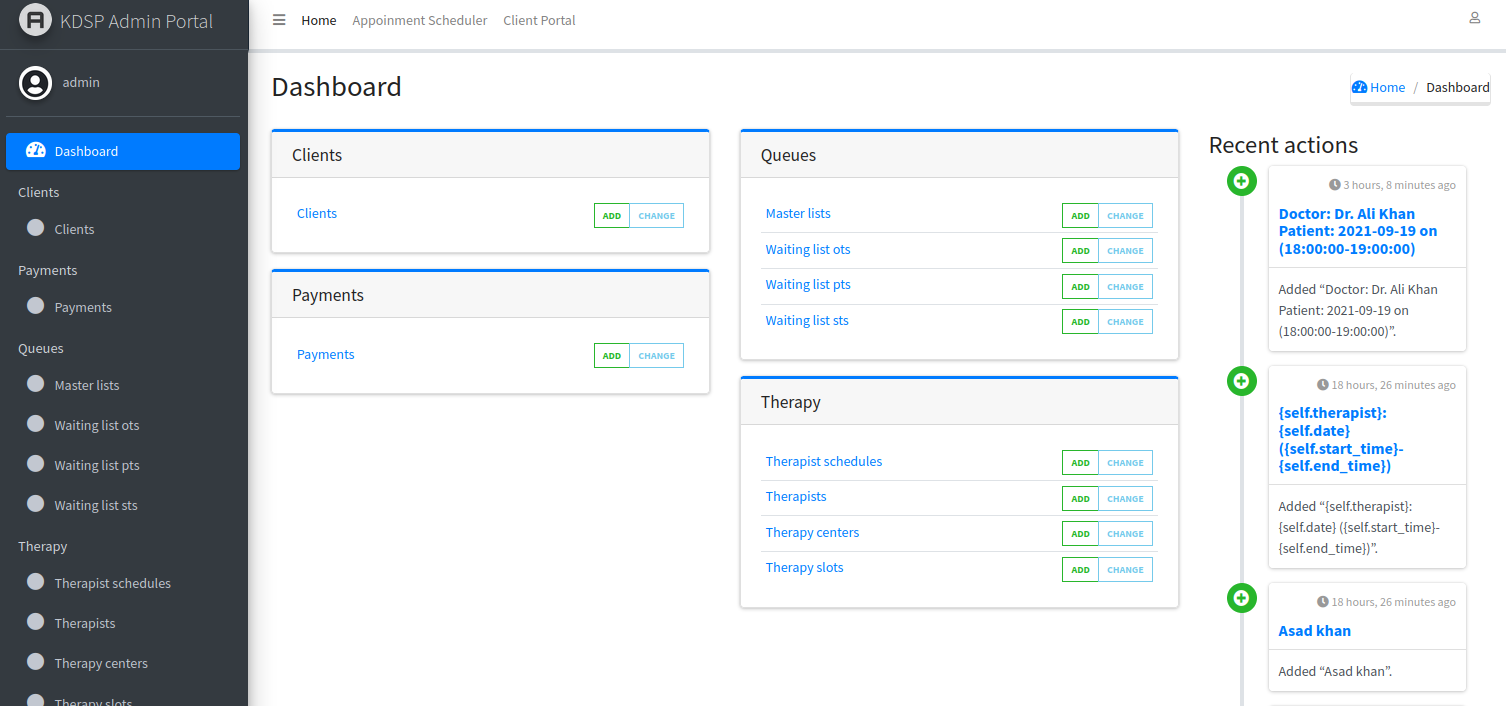
Task: Click green plus icon for Dr. Ali Khan action
Action: (1241, 181)
